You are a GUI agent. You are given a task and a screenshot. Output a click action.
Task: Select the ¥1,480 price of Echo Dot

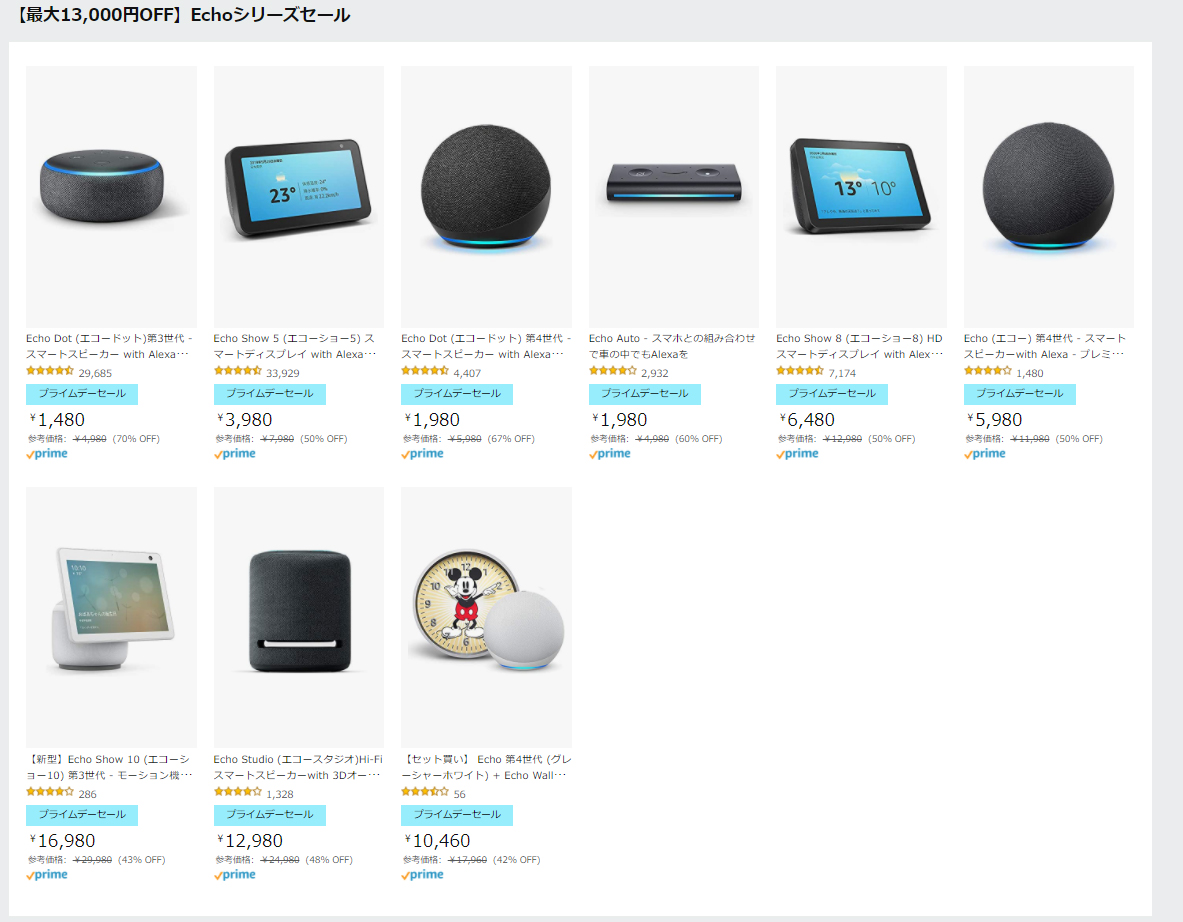pyautogui.click(x=57, y=420)
